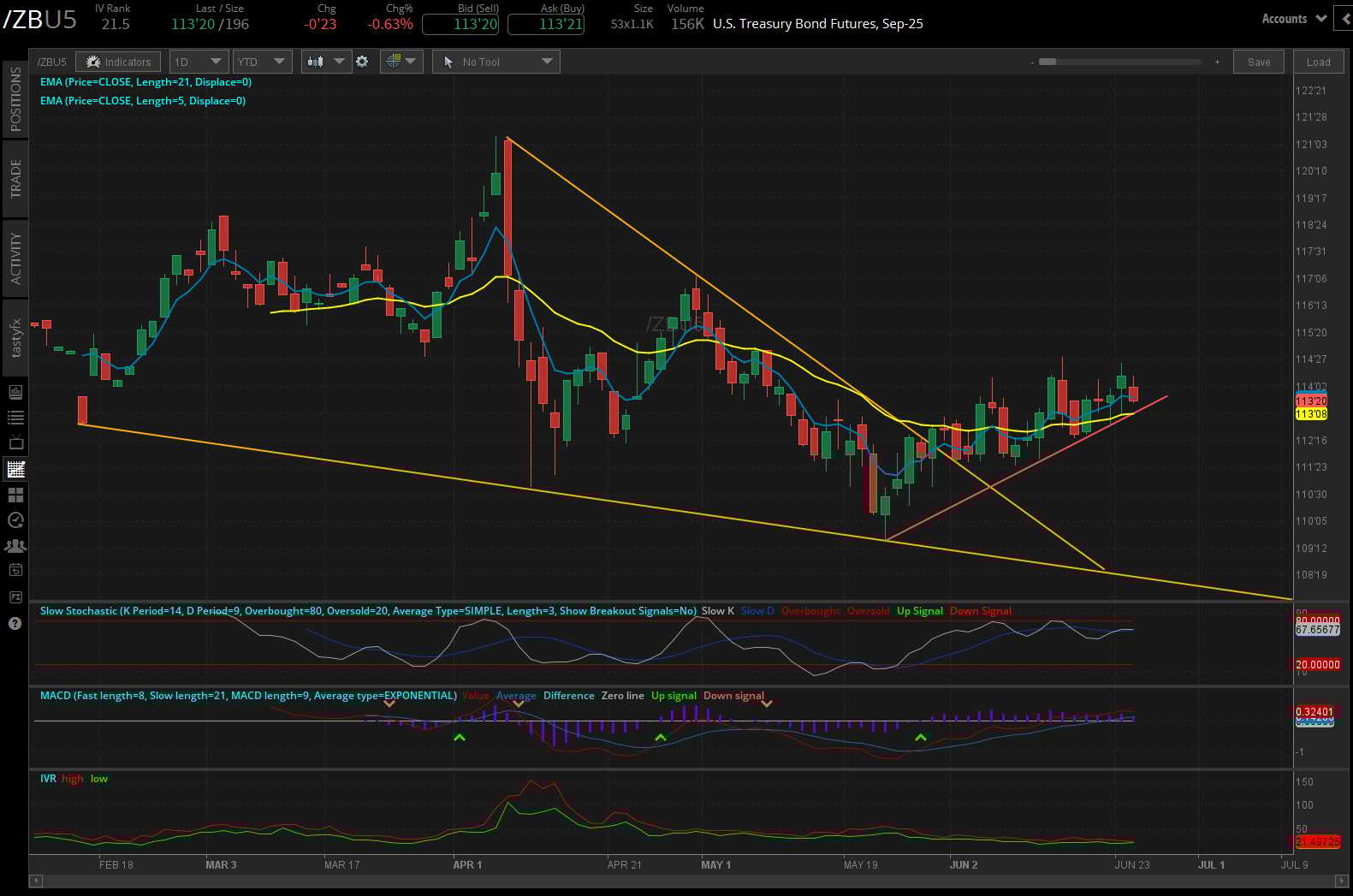Open the watchlist lines sidebar icon

15,418
